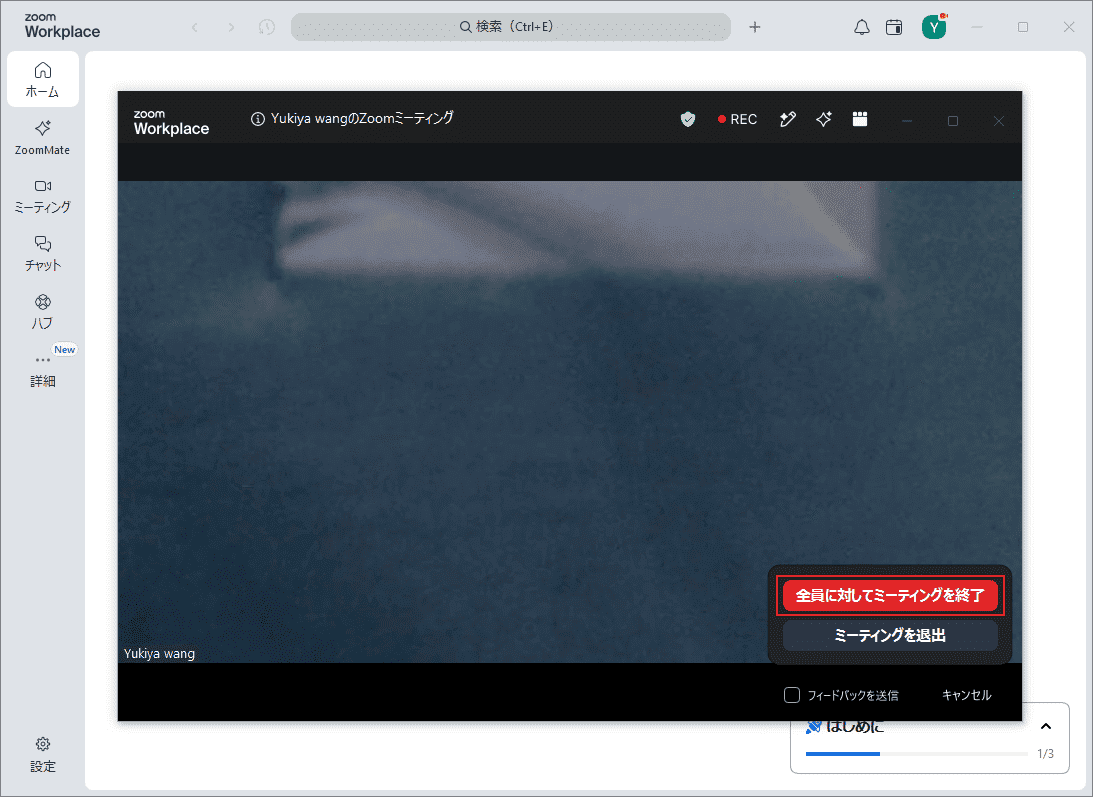1093x797 pixels.
Task: Open the annotation pen sparkle icon
Action: 788,119
